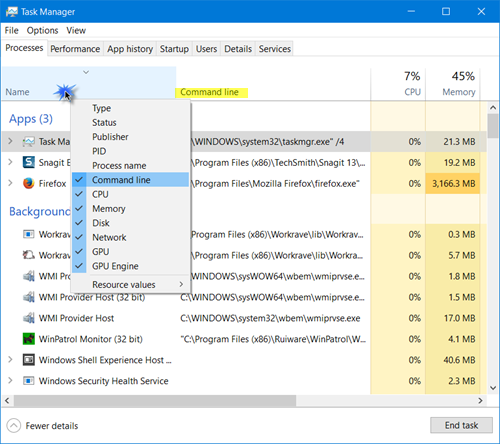Viewport: 500px width, 444px height.
Task: Click the Windows Security Health Service icon
Action: 29,381
